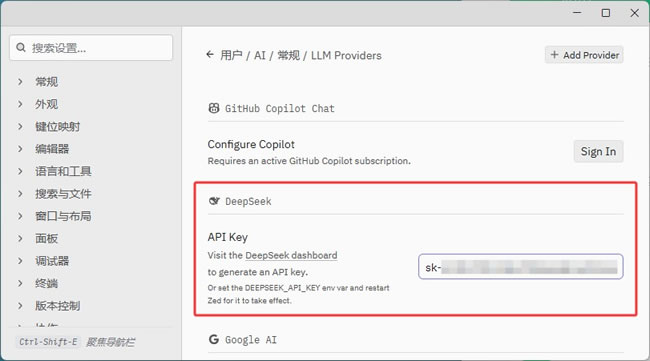Minimize the settings window
Viewport: 650px width, 361px height.
click(577, 13)
